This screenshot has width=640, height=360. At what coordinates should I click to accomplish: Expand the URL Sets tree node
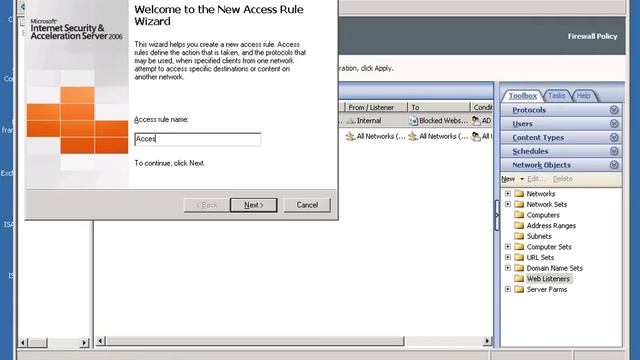pos(508,257)
